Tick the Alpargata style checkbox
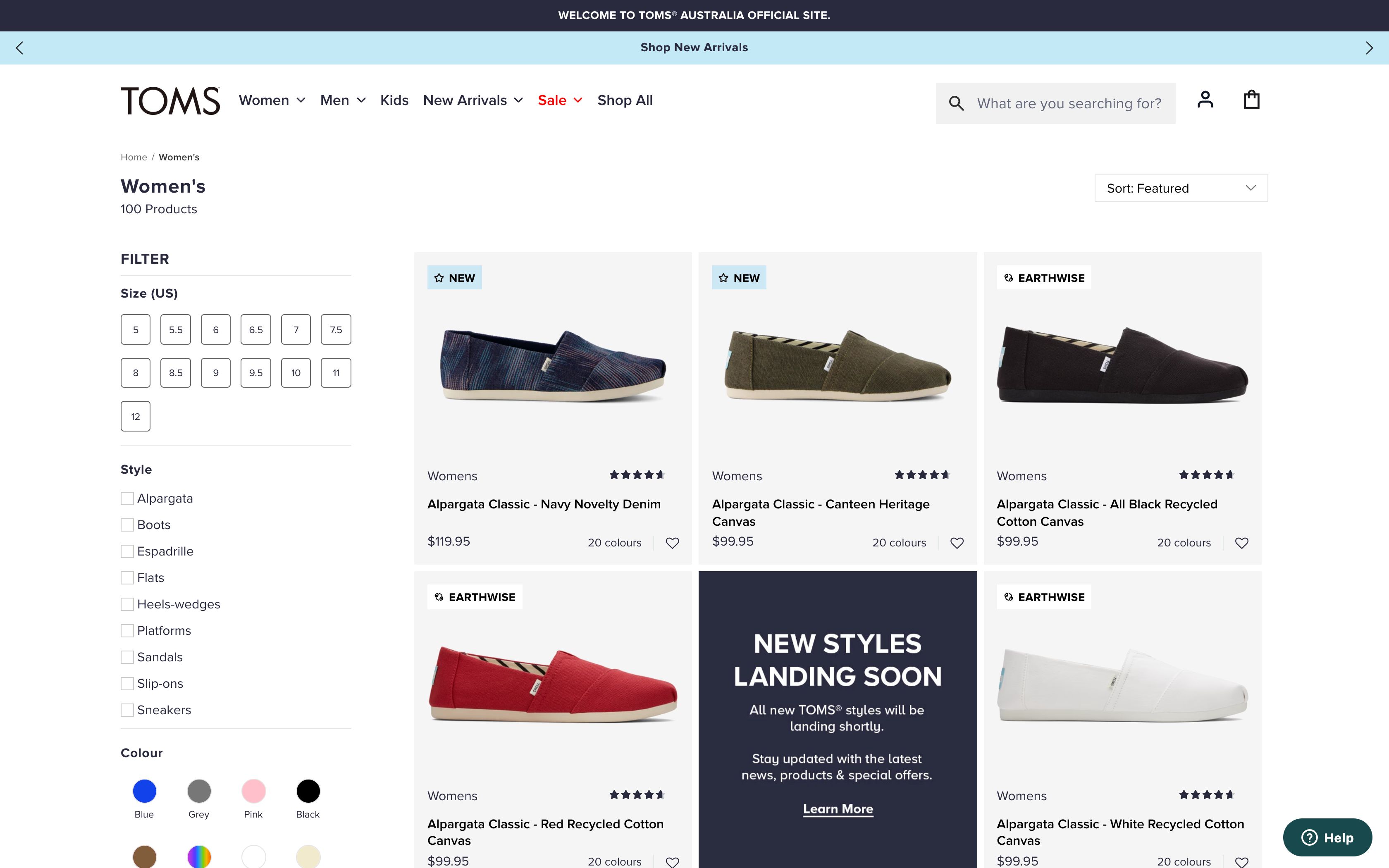Screen dimensions: 1389x868 coord(127,498)
